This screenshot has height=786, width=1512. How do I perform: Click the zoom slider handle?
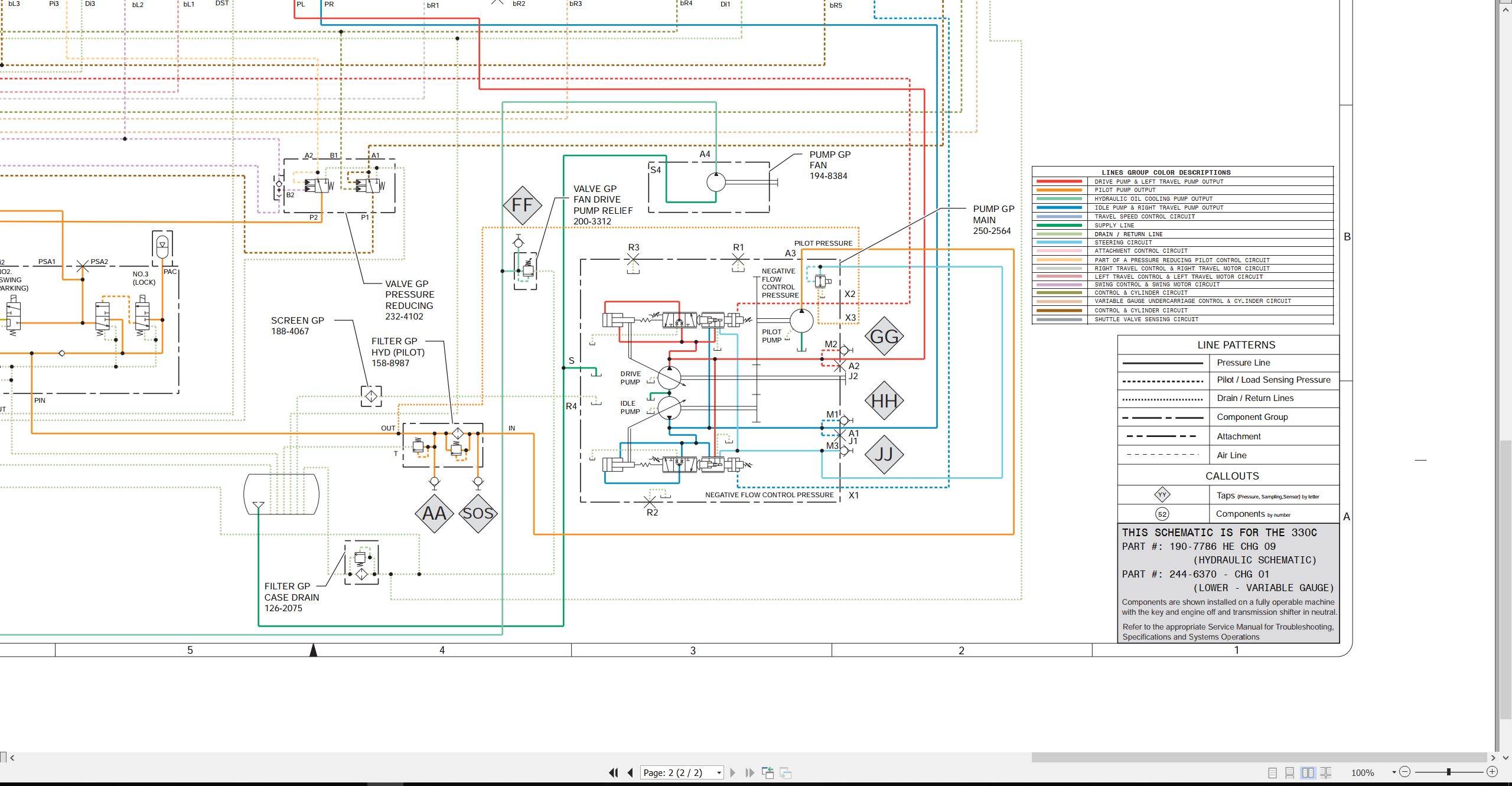(x=1449, y=772)
